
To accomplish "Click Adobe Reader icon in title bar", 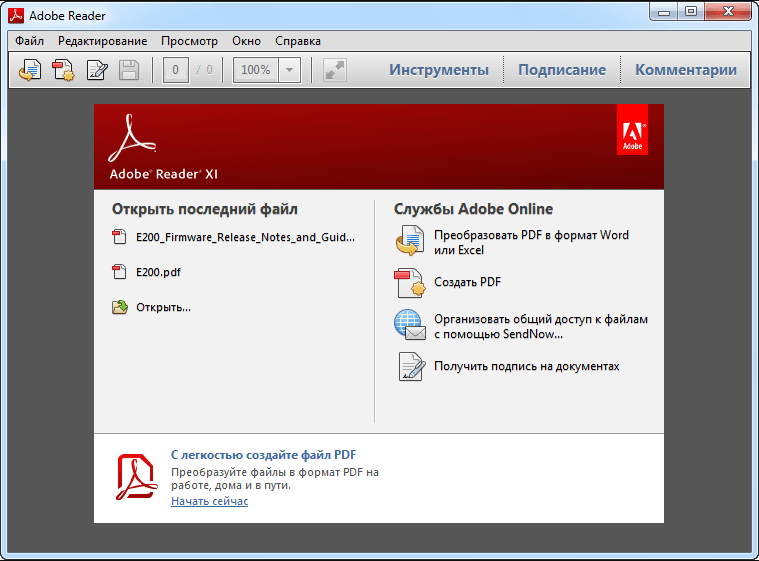I will (x=16, y=15).
